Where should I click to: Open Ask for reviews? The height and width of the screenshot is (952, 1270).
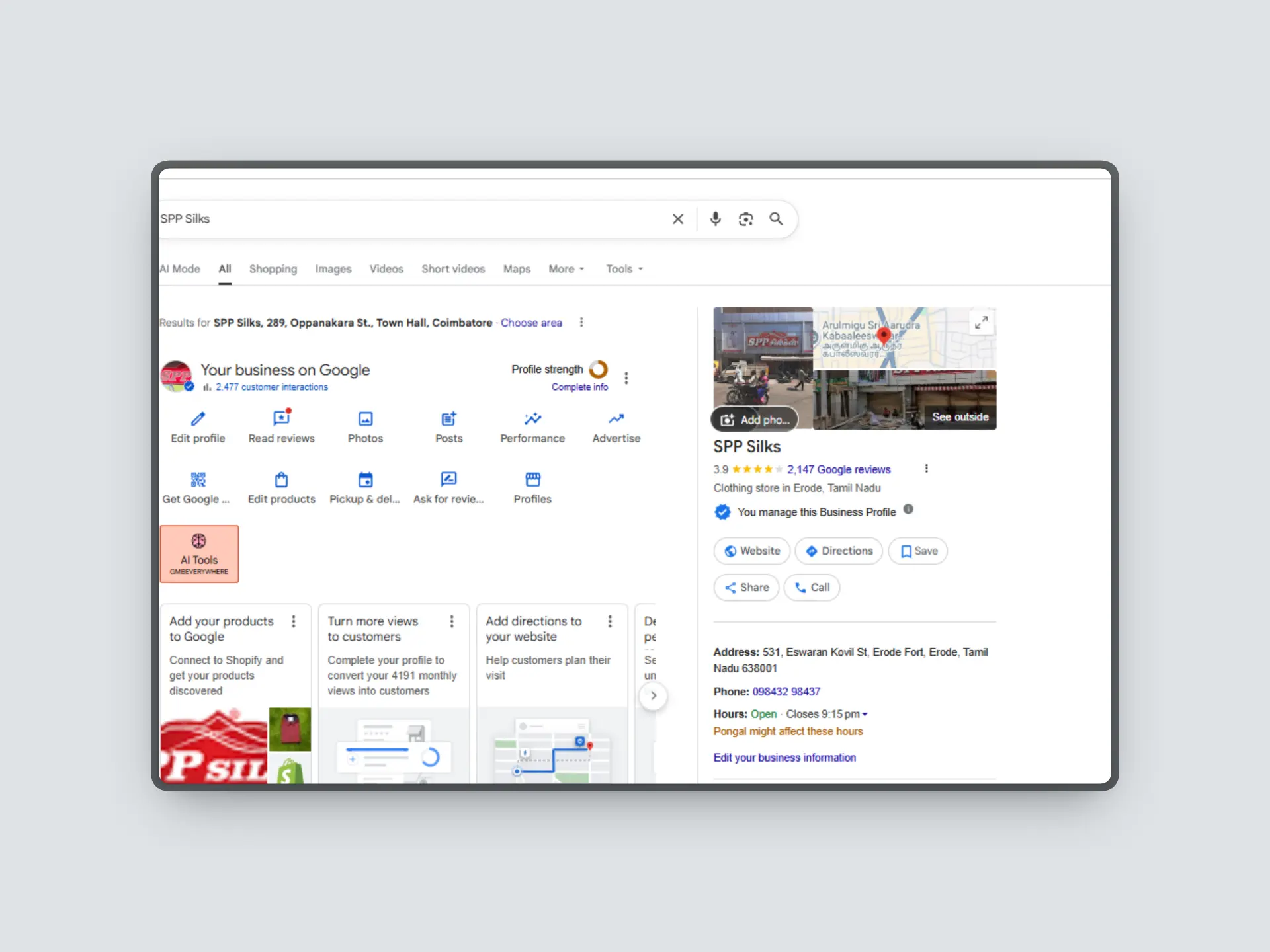click(x=448, y=488)
